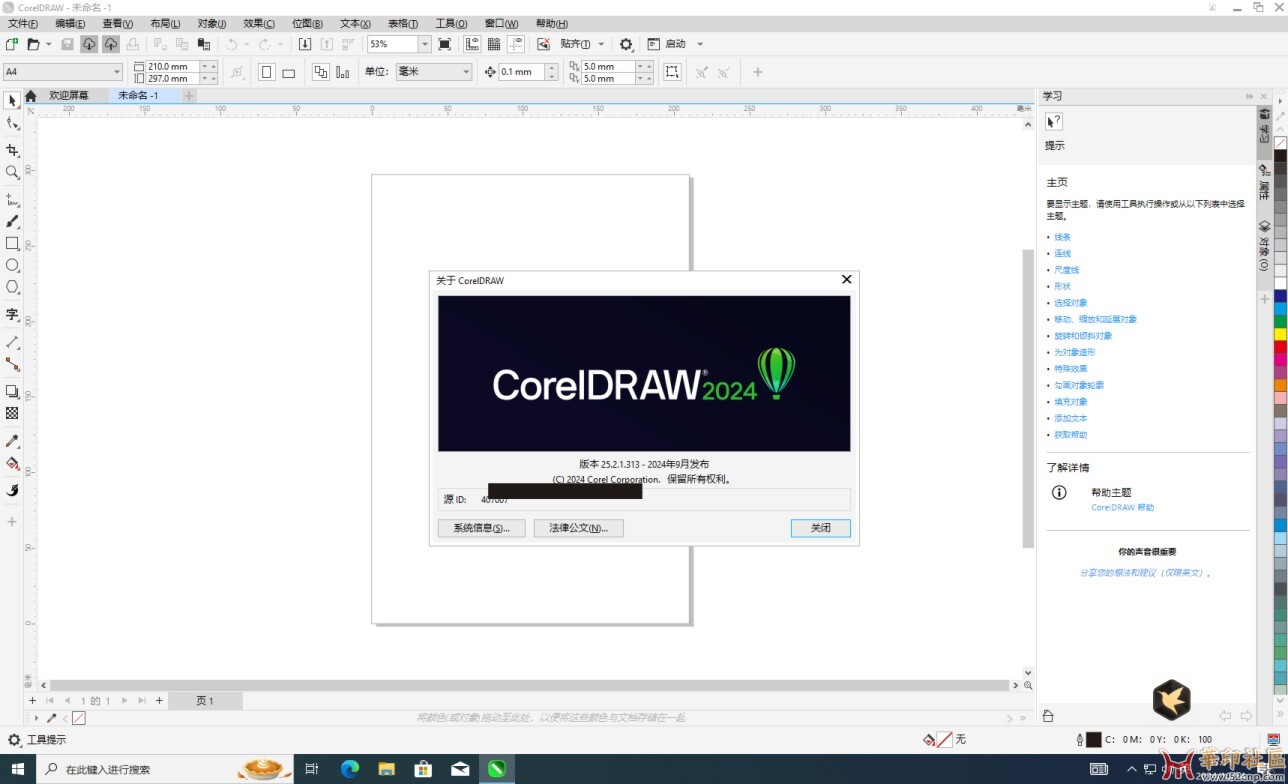This screenshot has width=1288, height=784.
Task: Toggle Show Grid icon
Action: click(494, 44)
